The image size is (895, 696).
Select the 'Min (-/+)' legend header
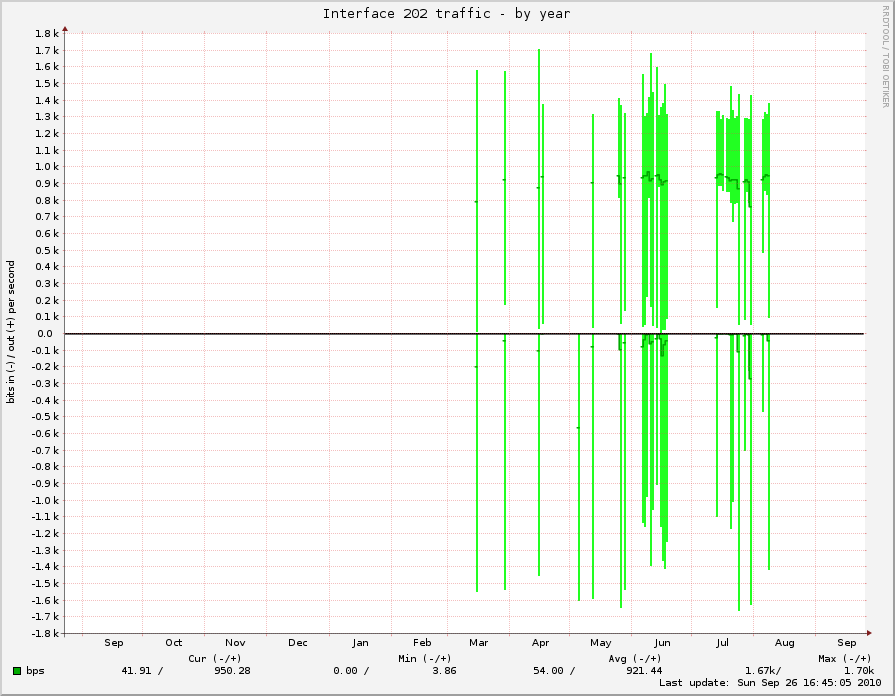click(425, 658)
